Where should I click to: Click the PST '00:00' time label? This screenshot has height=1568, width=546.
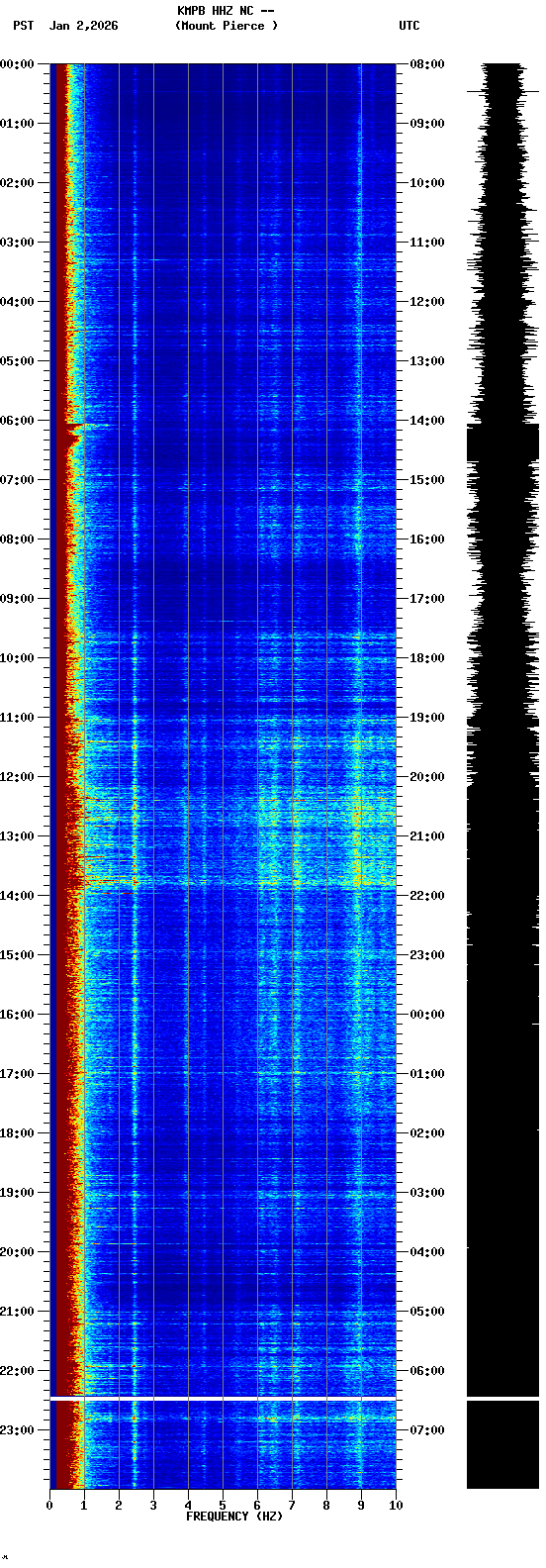coord(18,64)
